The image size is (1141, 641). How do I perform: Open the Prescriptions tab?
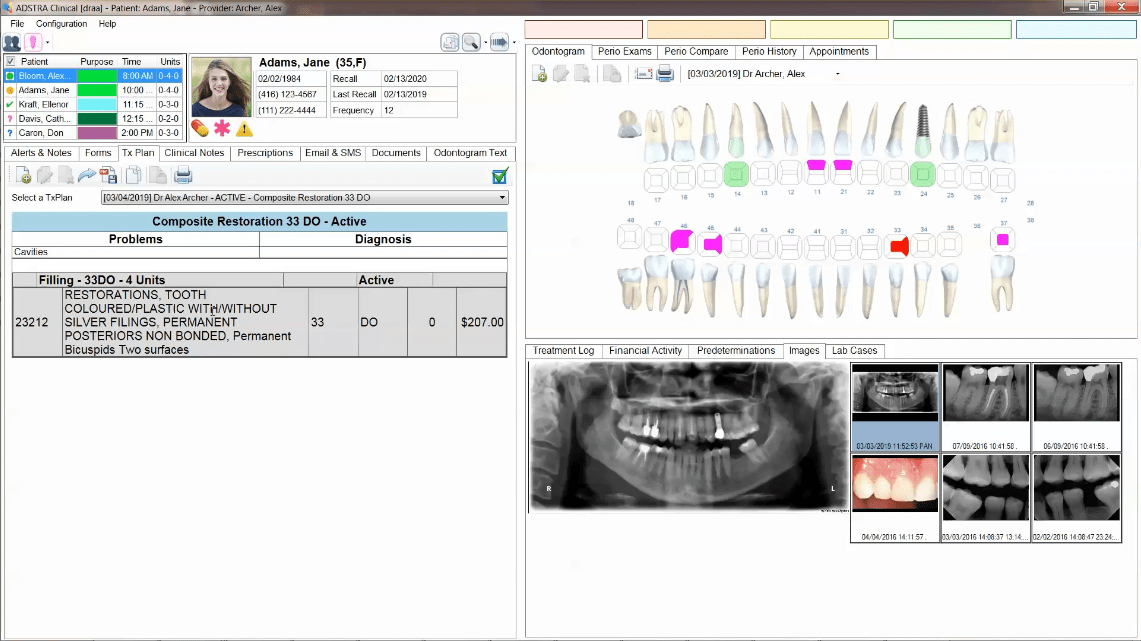point(265,153)
